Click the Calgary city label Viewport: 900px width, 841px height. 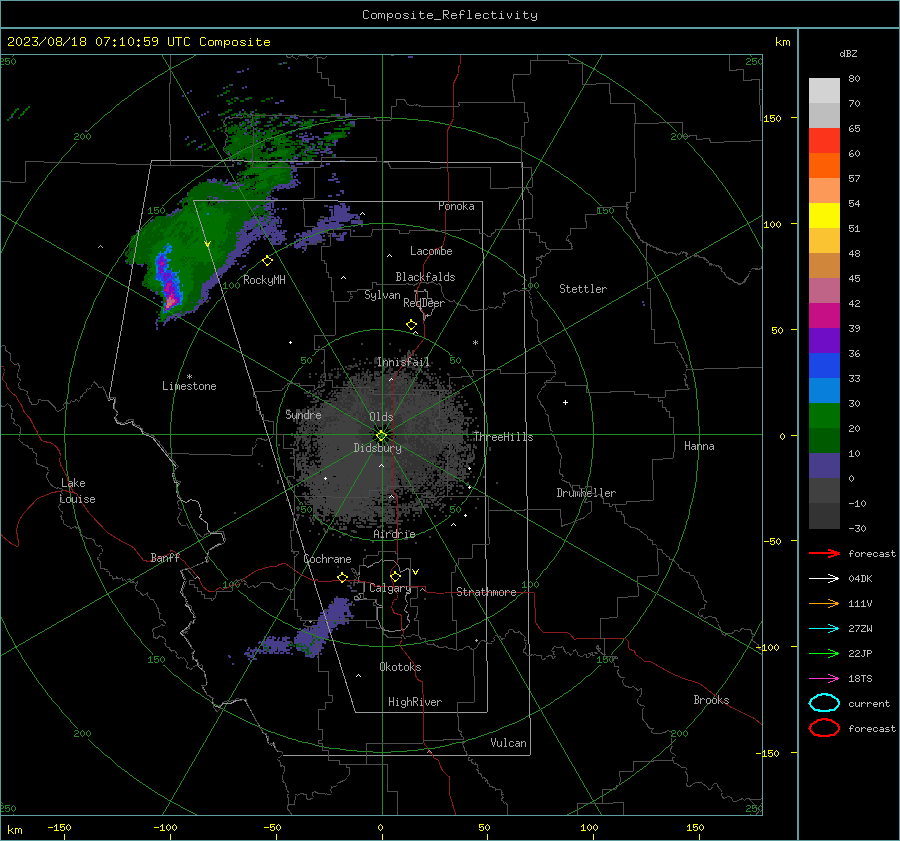click(x=390, y=588)
